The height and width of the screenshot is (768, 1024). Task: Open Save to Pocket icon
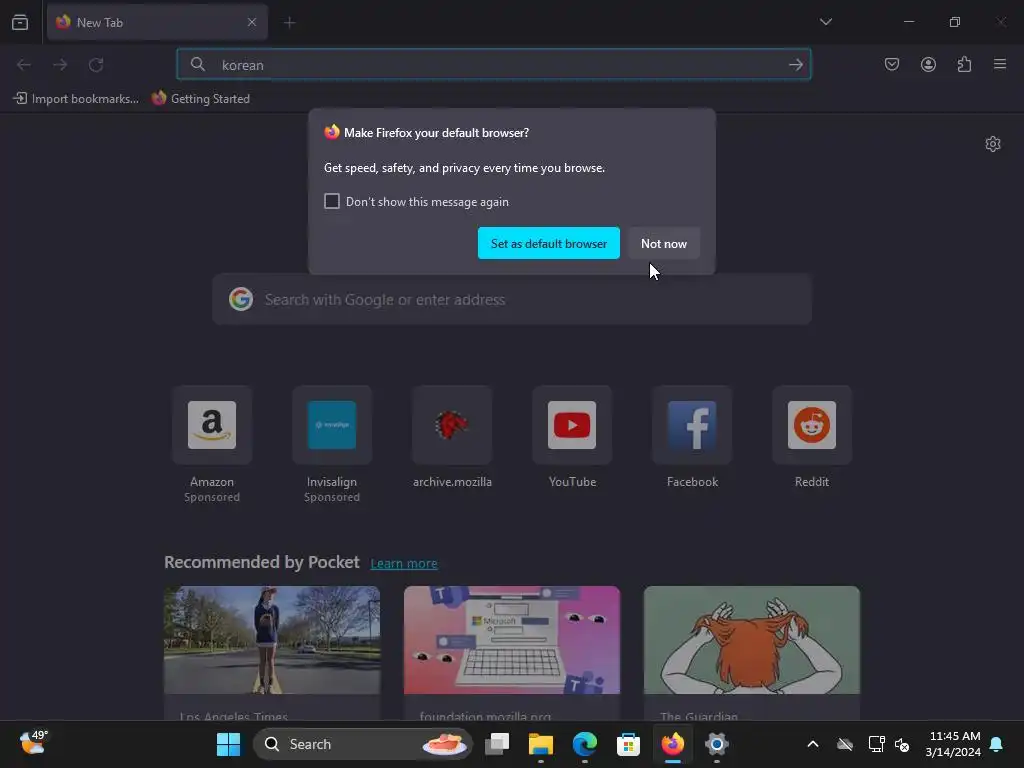pyautogui.click(x=892, y=64)
